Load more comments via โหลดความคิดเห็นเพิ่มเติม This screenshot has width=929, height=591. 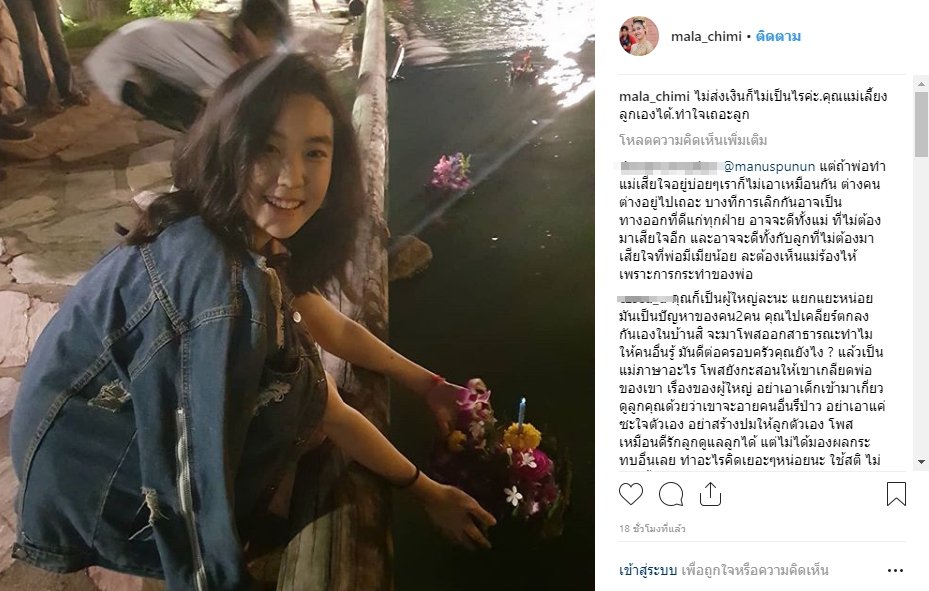coord(693,140)
